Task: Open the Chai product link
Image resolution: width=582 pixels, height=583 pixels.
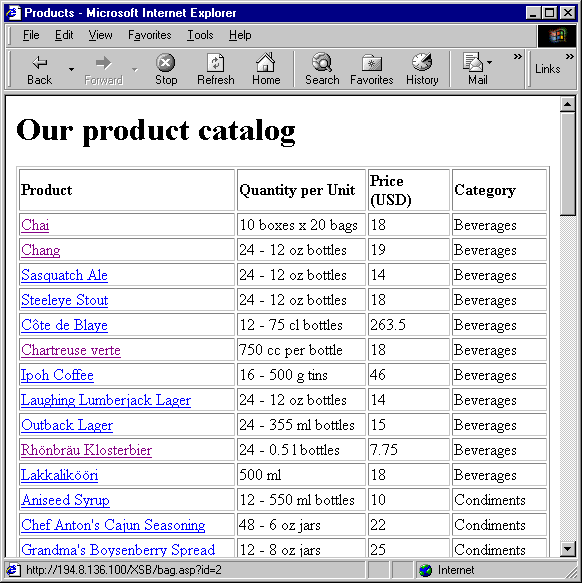Action: (x=35, y=225)
